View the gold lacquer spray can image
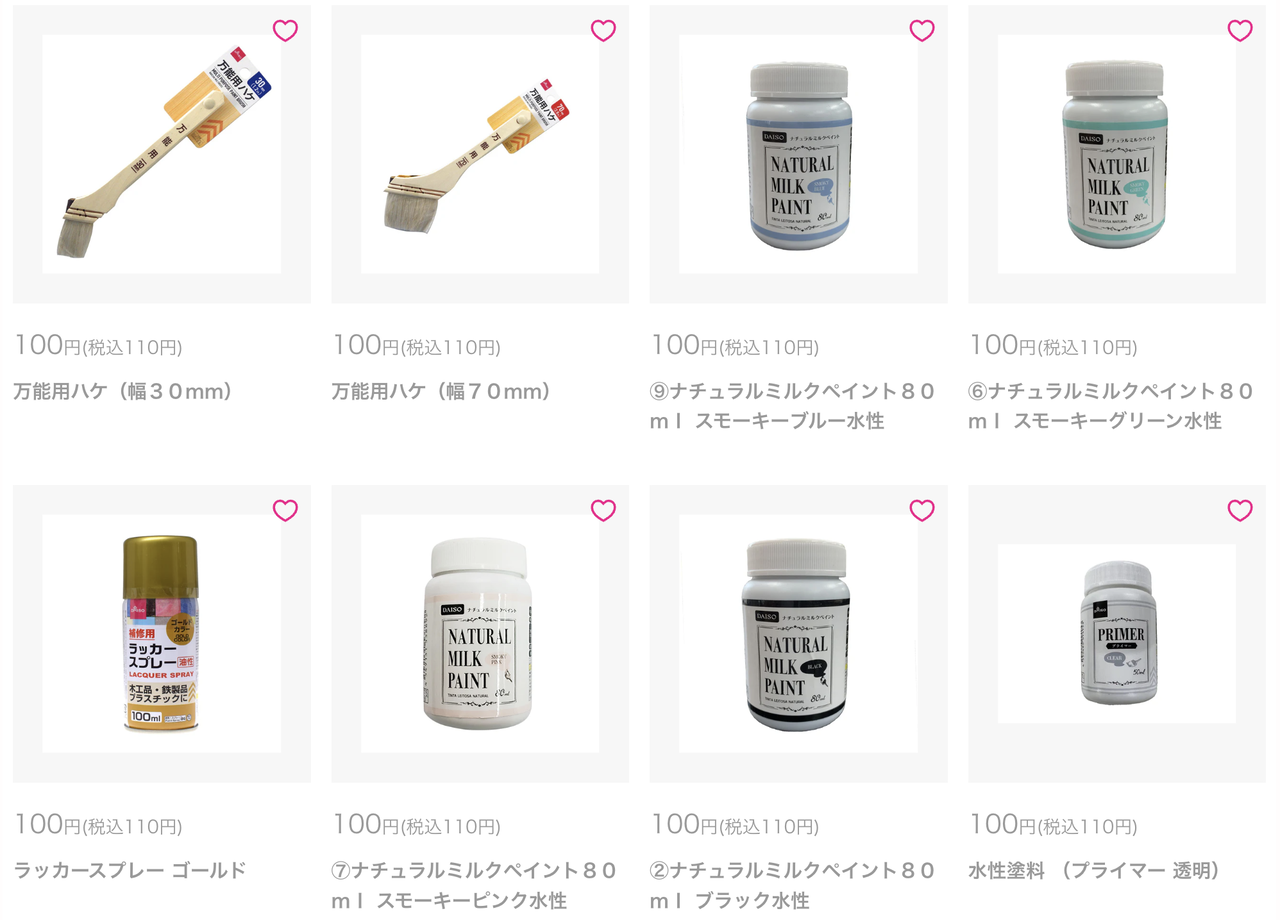This screenshot has width=1280, height=920. (161, 634)
